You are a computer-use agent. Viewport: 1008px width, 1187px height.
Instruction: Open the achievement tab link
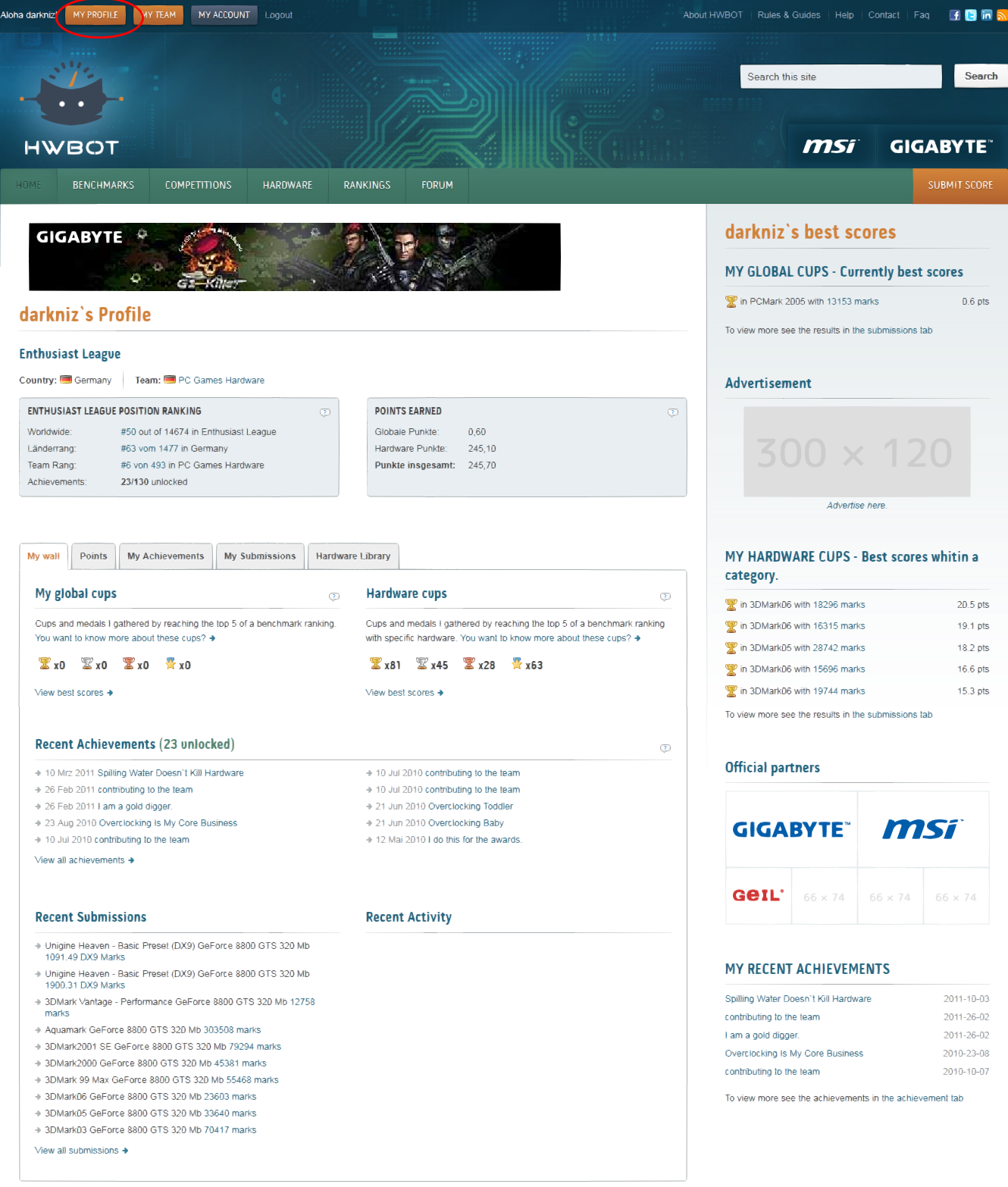tap(922, 1098)
